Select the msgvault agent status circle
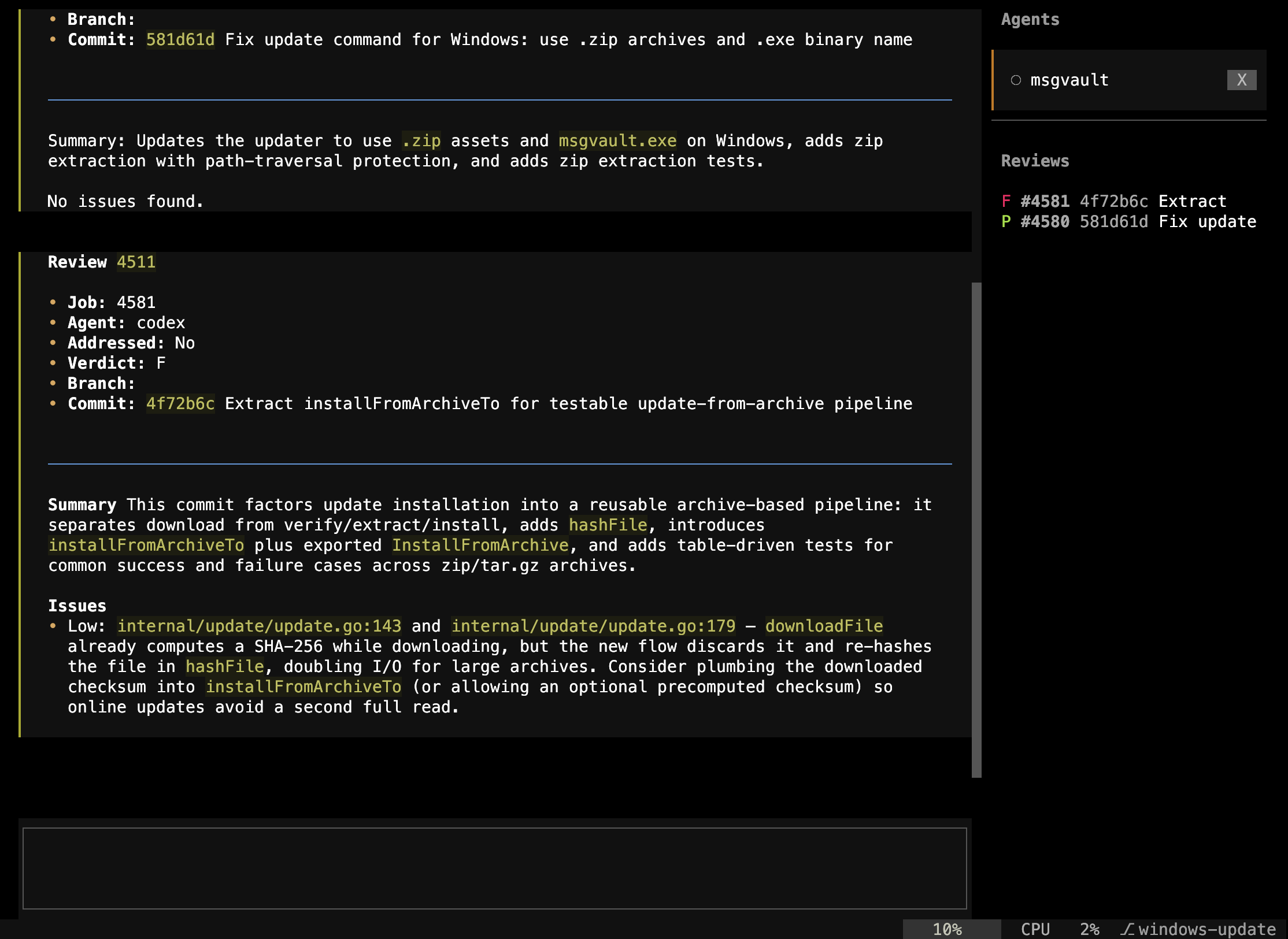 pos(1016,80)
